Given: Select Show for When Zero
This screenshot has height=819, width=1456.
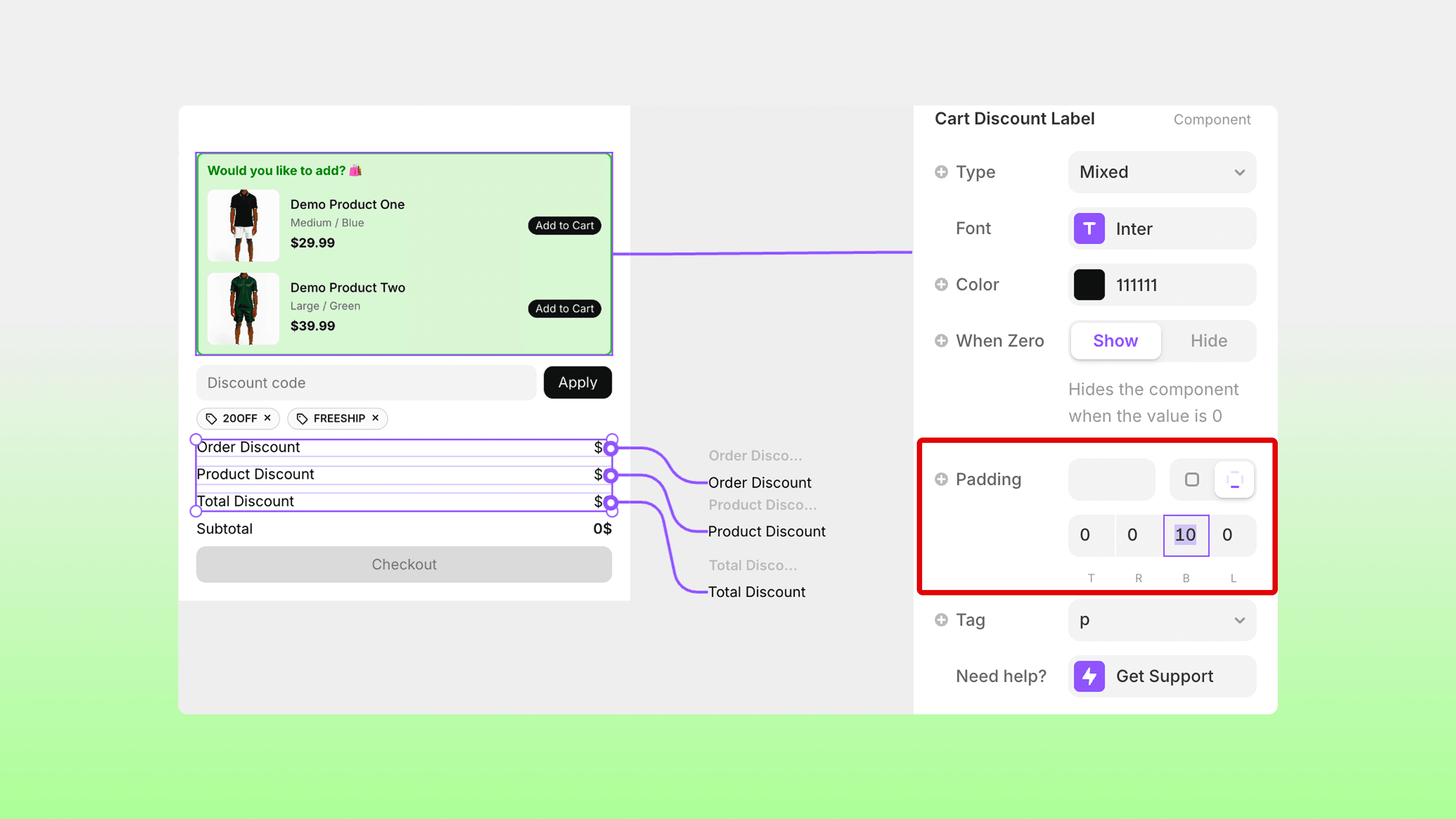Looking at the screenshot, I should point(1115,341).
